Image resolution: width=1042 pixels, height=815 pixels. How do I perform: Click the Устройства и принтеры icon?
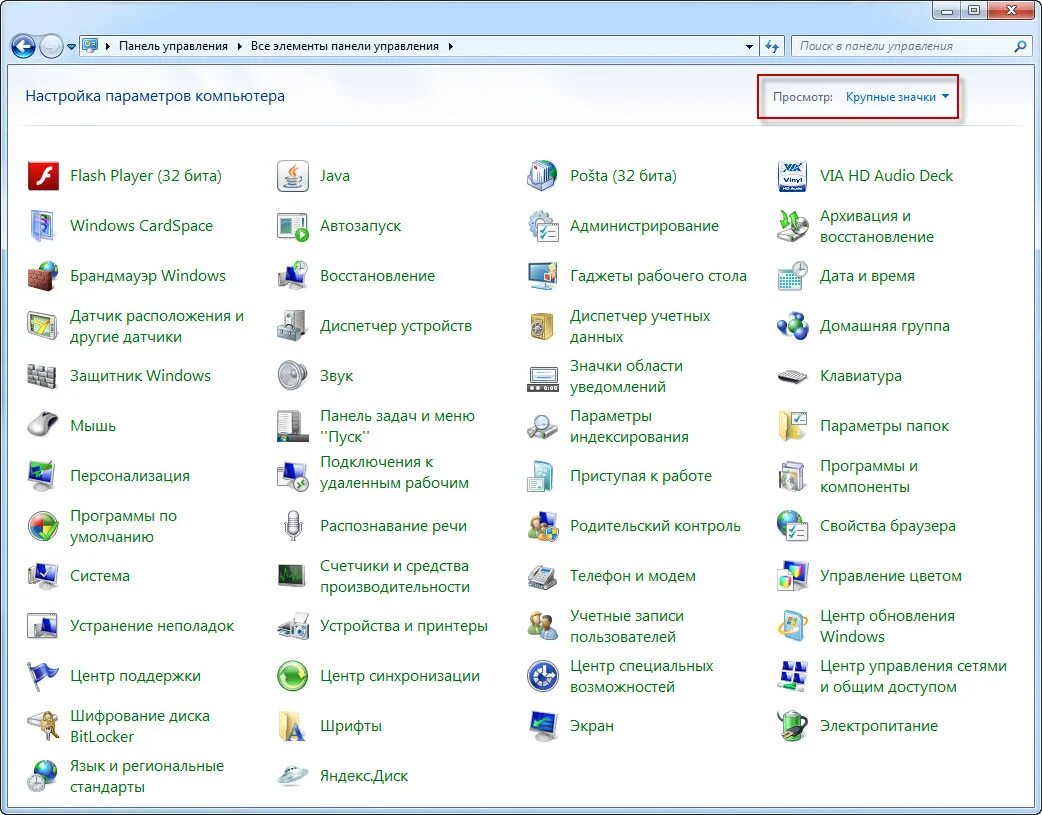coord(293,626)
